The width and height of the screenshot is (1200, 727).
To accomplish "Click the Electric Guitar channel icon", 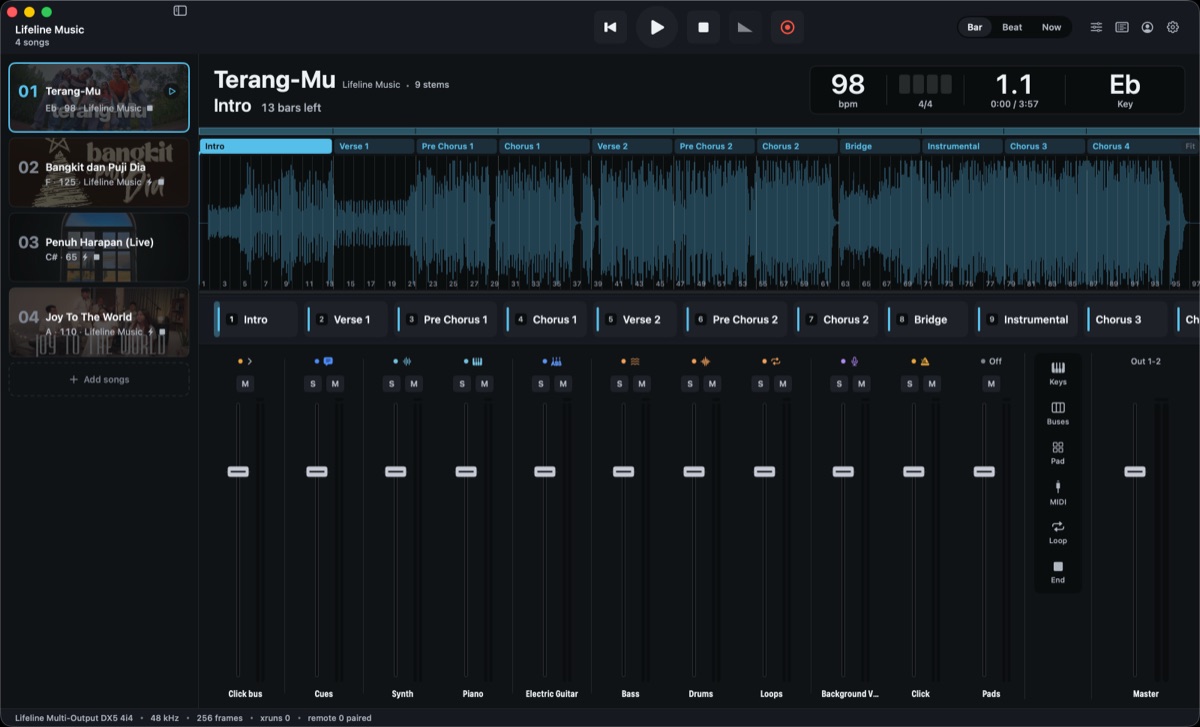I will tap(556, 361).
